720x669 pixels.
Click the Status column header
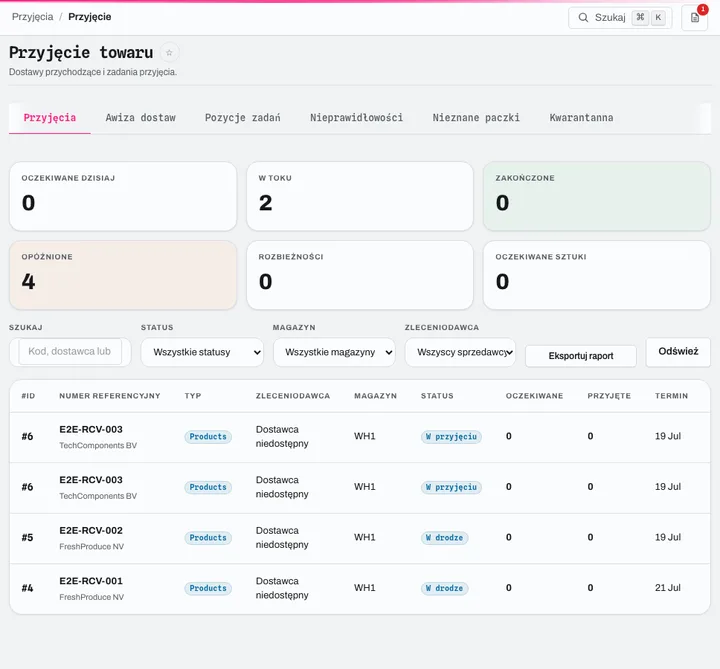pos(437,396)
